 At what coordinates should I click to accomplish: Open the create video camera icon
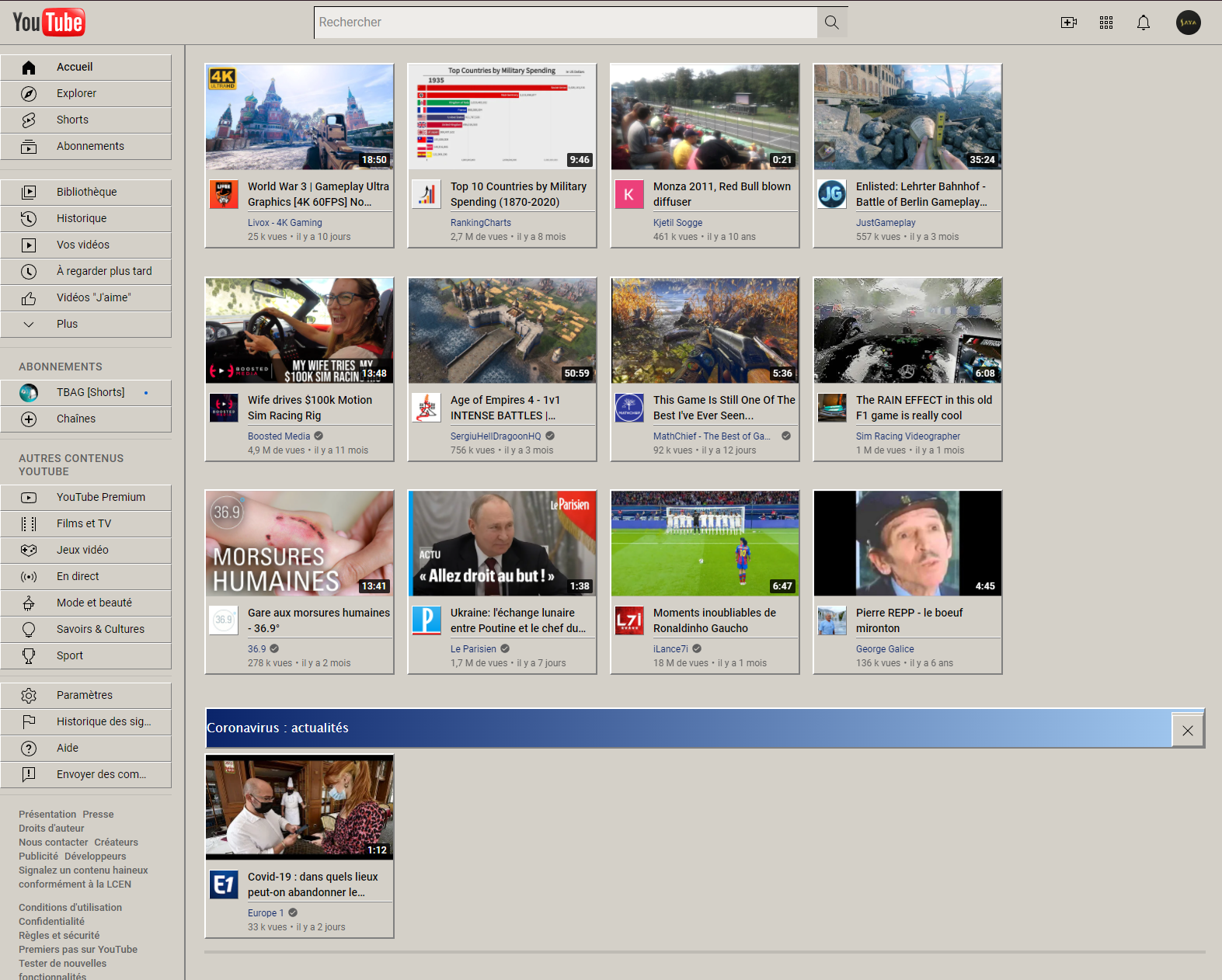point(1069,23)
